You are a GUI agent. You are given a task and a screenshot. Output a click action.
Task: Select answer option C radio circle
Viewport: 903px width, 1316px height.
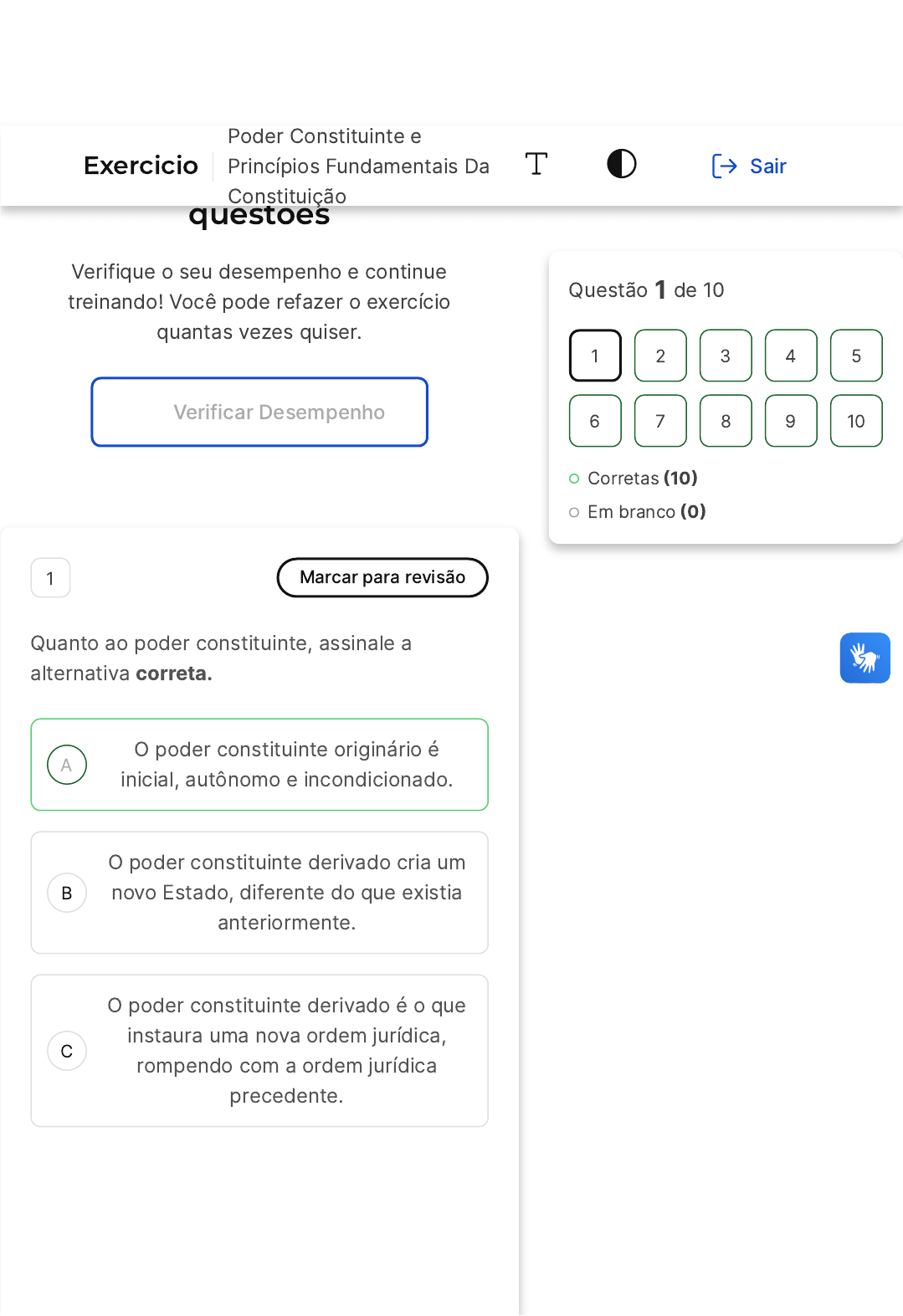click(x=67, y=1051)
